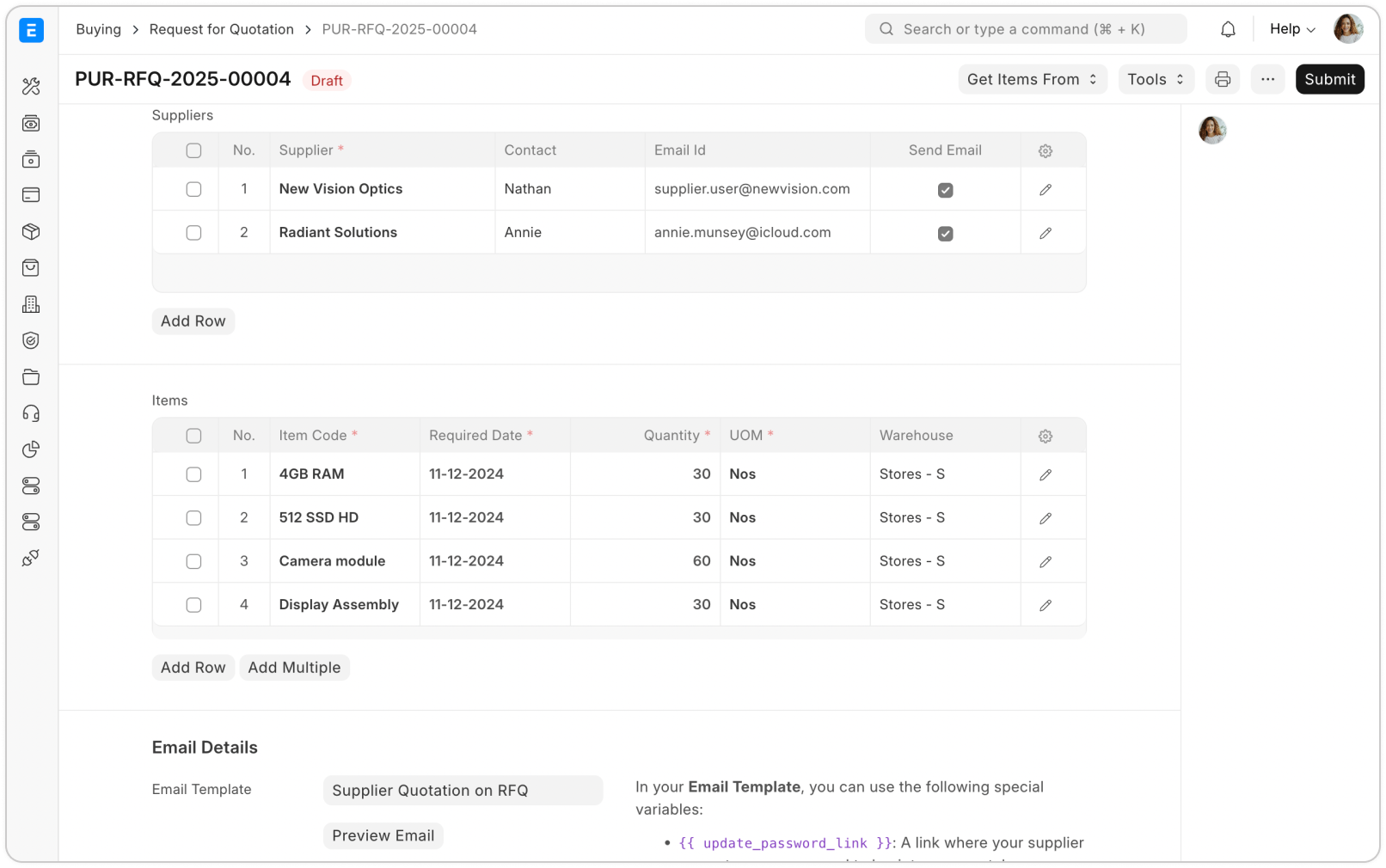
Task: Disable Send Email for New Vision Optics
Action: tap(944, 189)
